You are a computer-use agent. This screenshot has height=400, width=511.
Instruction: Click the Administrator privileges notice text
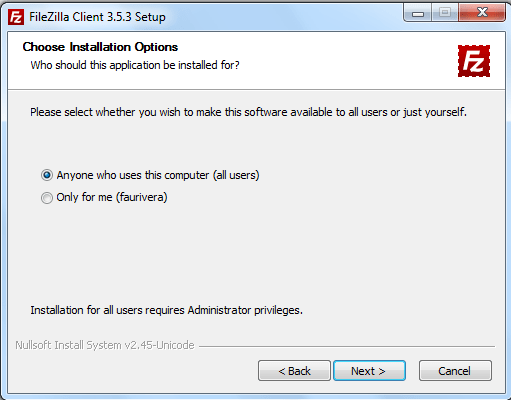(x=166, y=310)
